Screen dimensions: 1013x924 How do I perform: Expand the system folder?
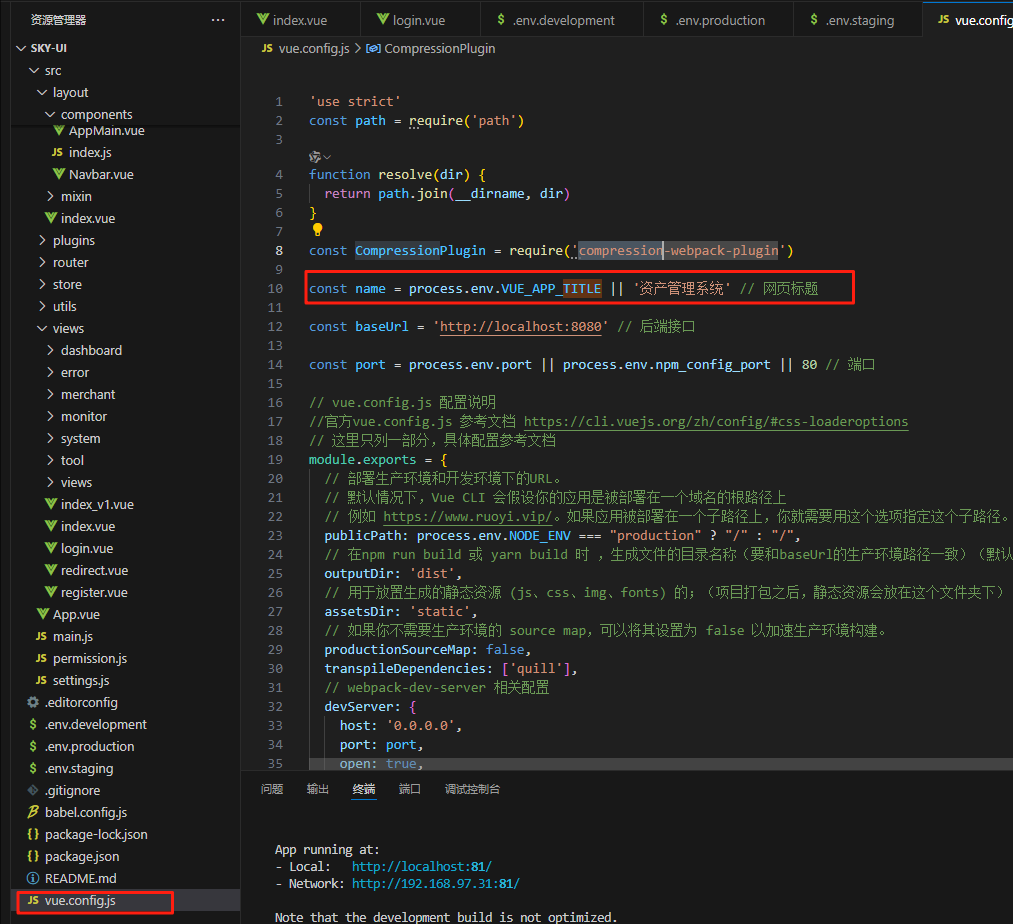click(50, 438)
